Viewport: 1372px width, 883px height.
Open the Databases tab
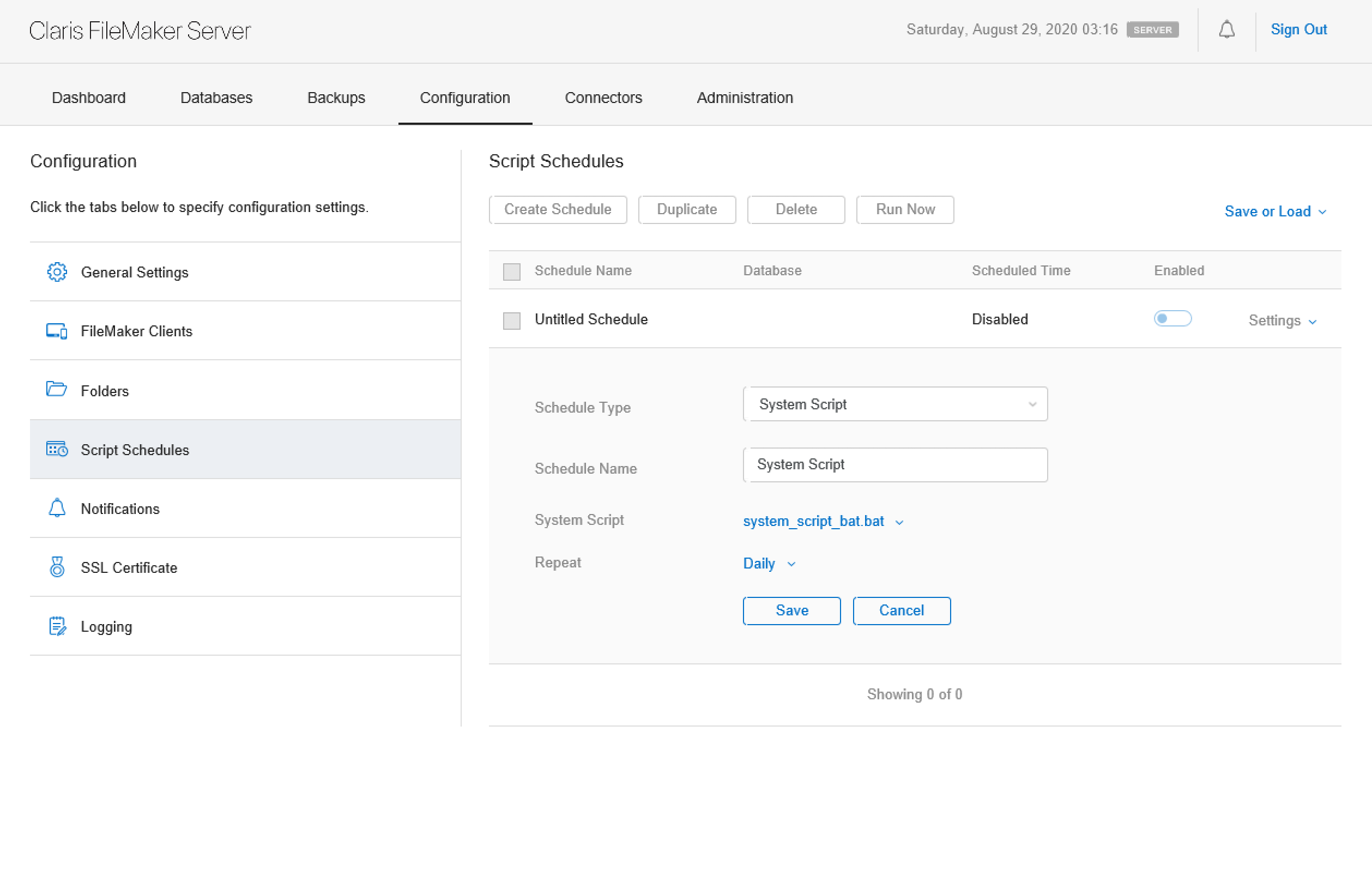(216, 98)
